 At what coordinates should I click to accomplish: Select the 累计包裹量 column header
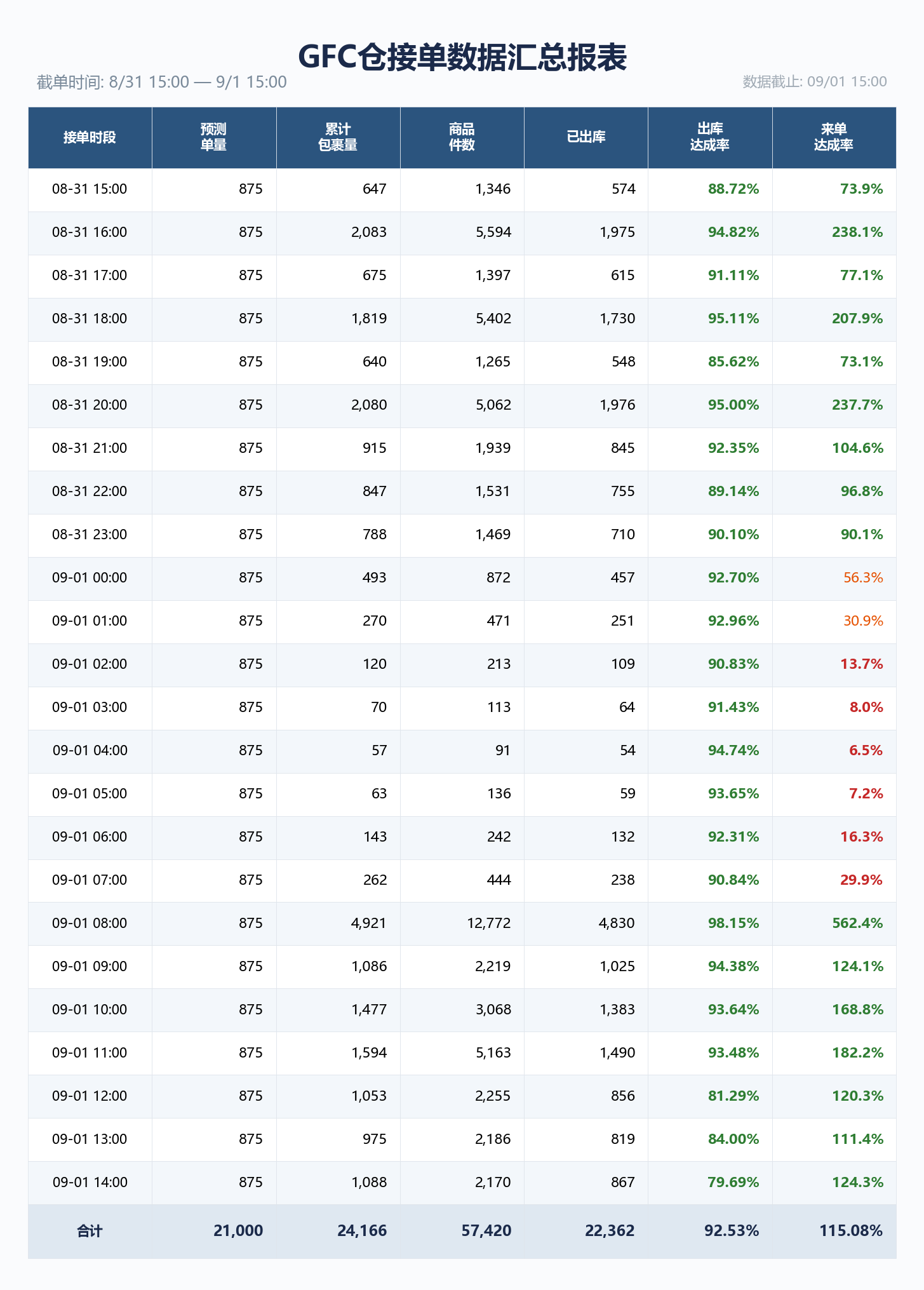point(338,137)
